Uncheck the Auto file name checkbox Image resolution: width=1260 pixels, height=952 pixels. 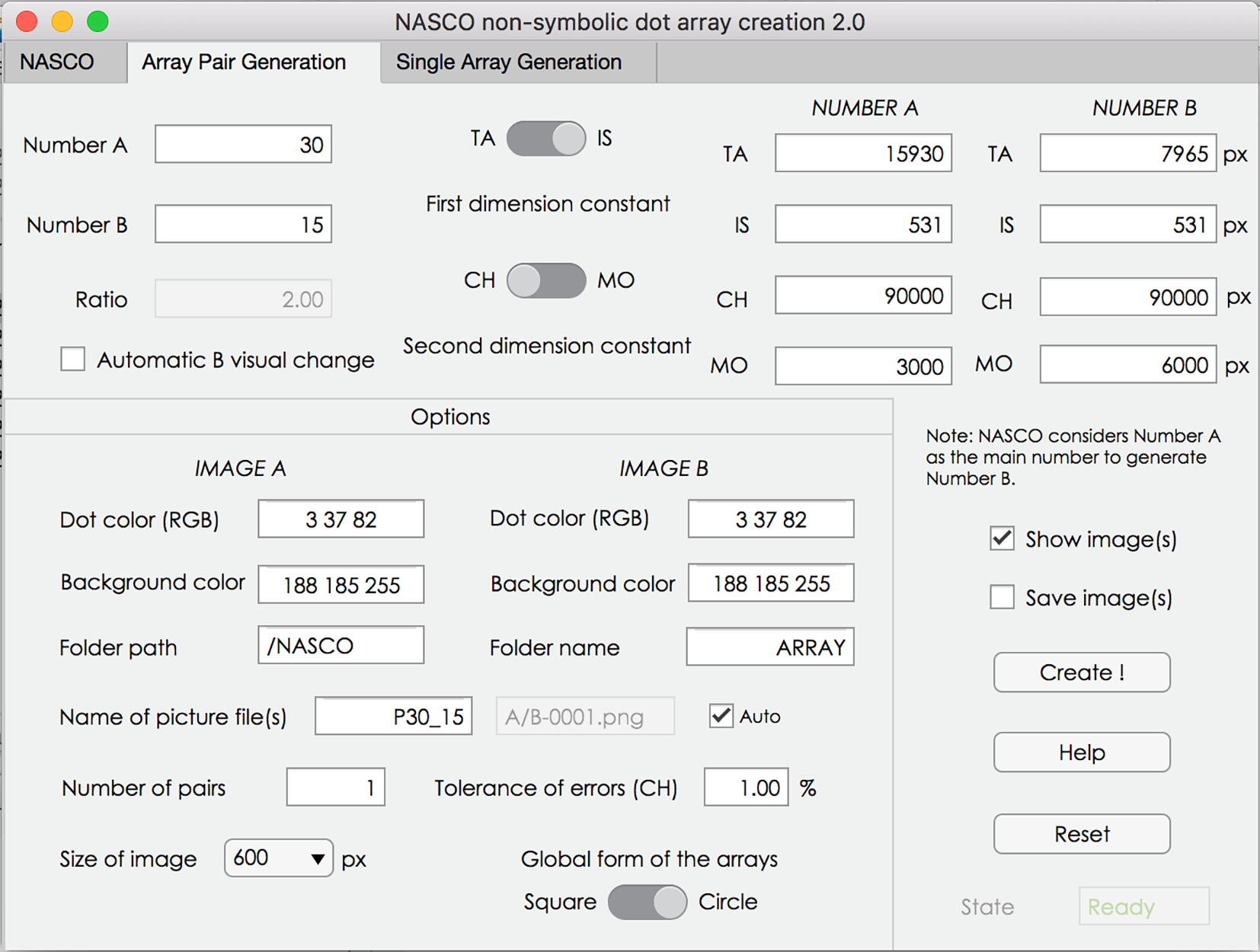[x=721, y=716]
